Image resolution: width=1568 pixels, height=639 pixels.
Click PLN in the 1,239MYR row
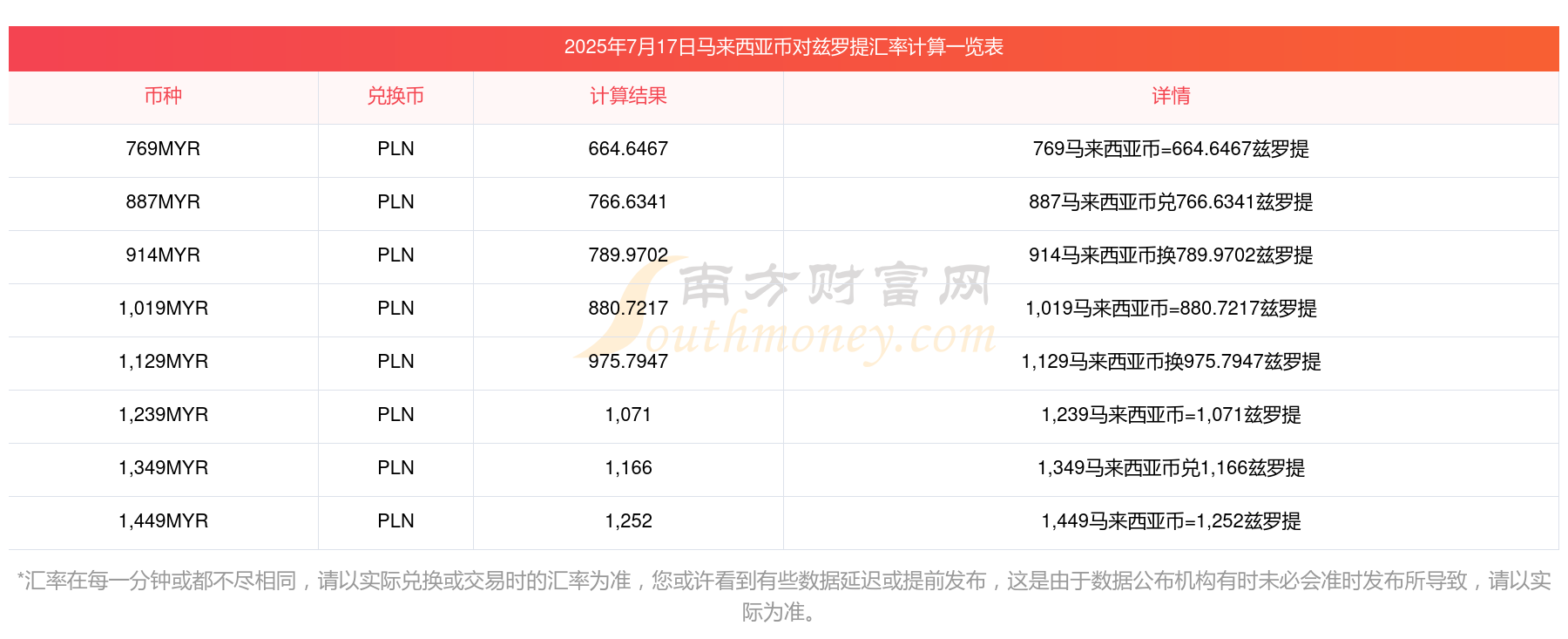pyautogui.click(x=395, y=415)
